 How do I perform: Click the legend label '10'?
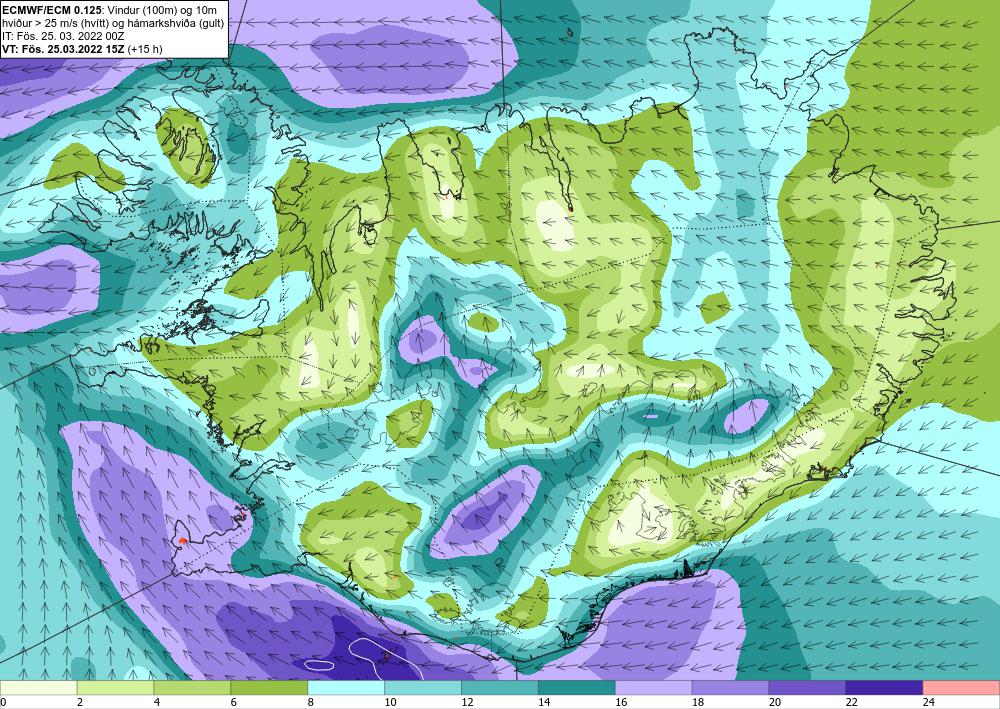(x=390, y=702)
